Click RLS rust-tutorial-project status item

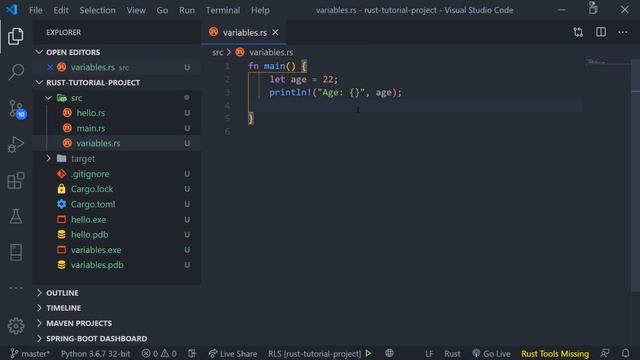click(x=314, y=353)
